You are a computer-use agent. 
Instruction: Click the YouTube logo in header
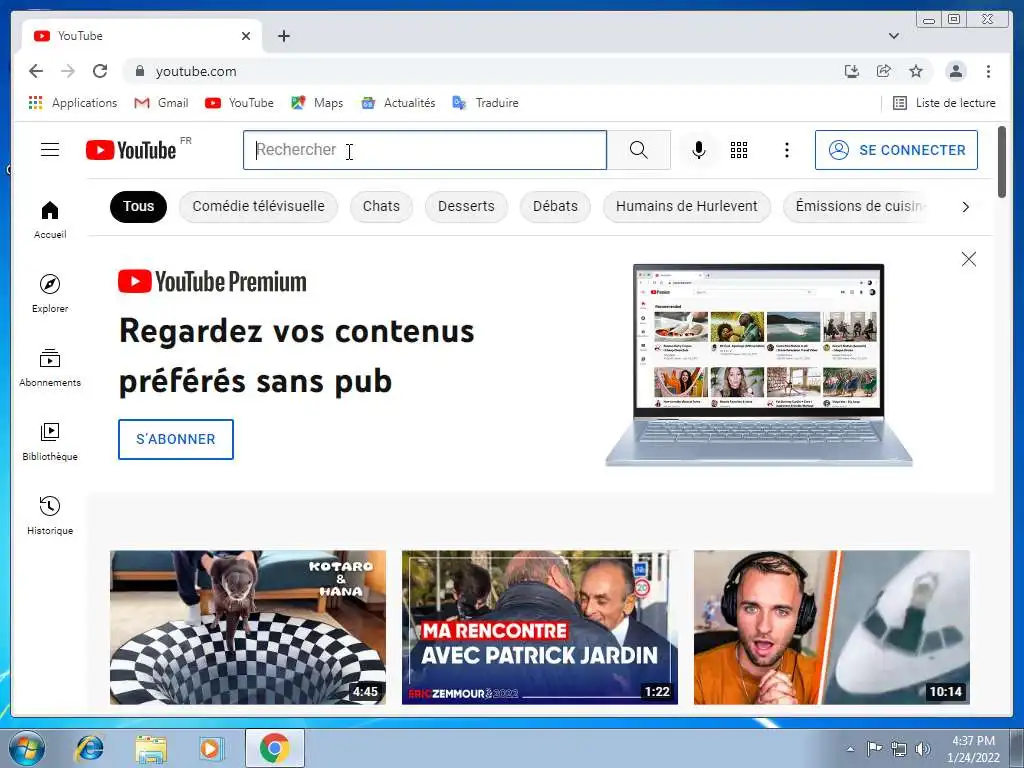[131, 150]
